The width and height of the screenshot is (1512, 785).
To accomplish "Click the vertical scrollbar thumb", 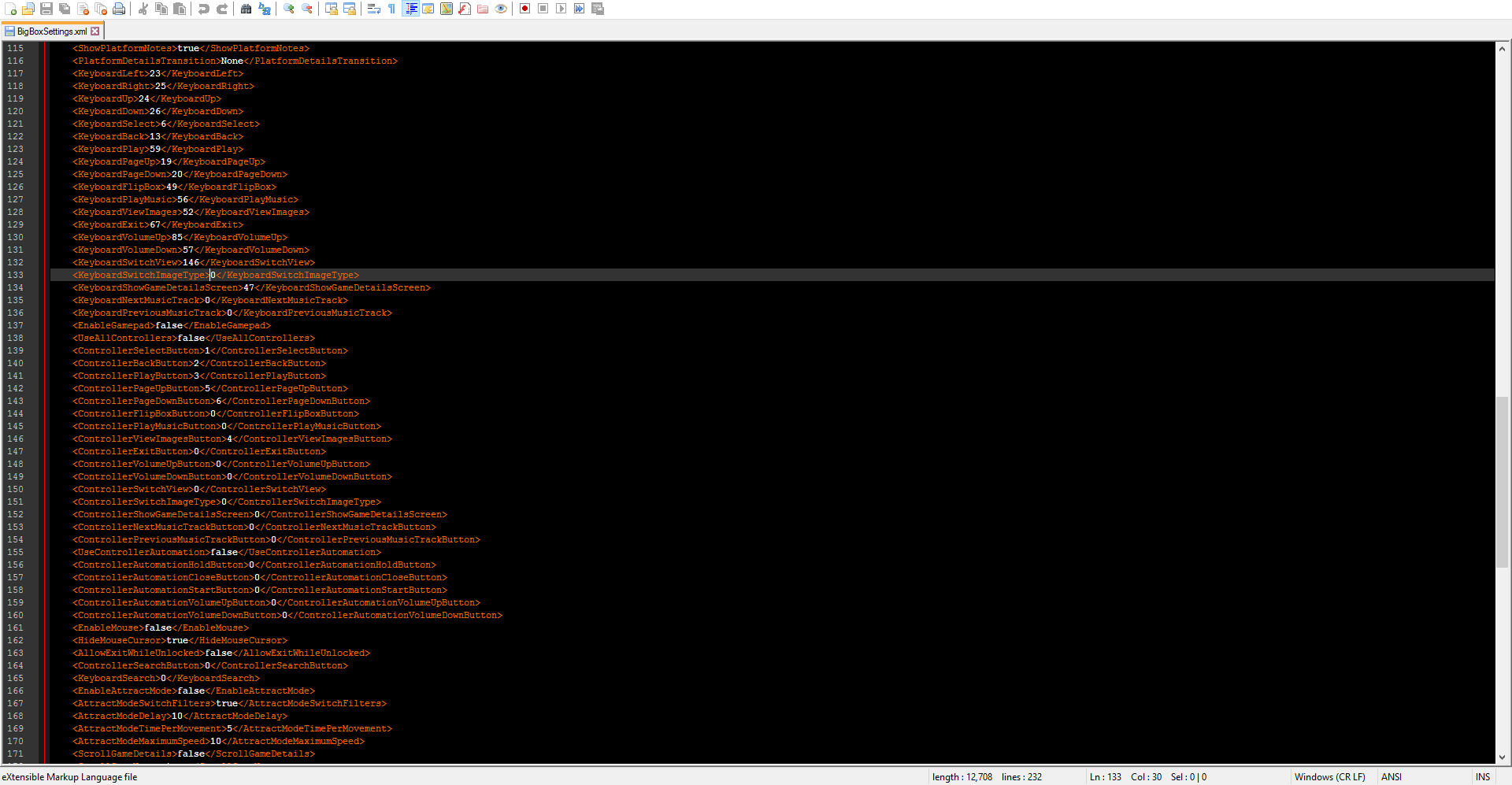I will [1503, 482].
